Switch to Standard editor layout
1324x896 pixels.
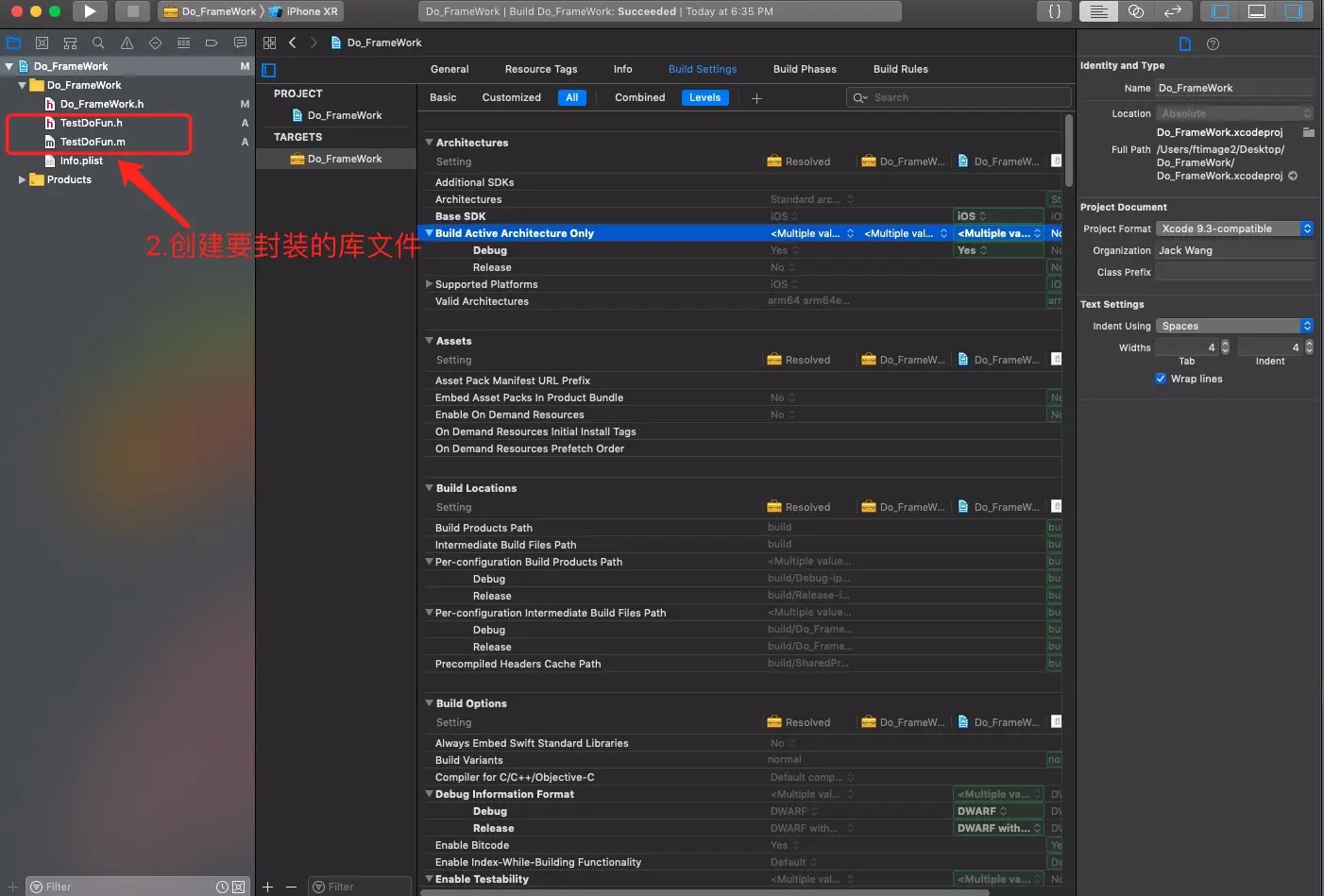tap(1098, 11)
